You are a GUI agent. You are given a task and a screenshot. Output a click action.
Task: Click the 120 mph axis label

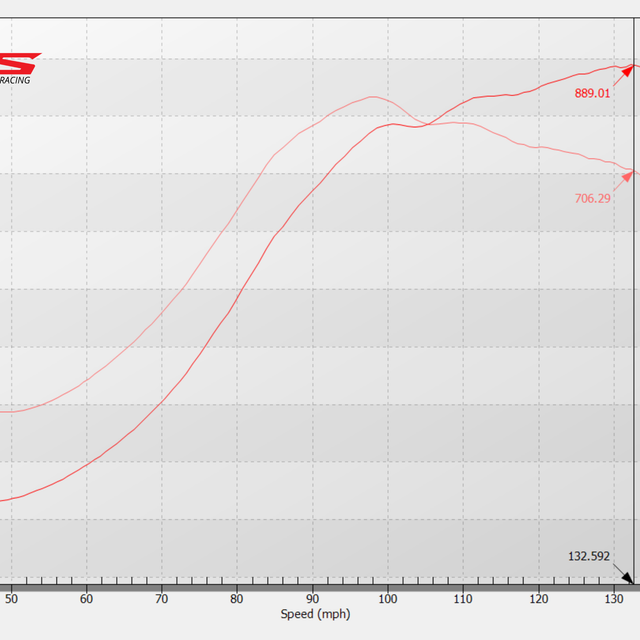(x=539, y=599)
